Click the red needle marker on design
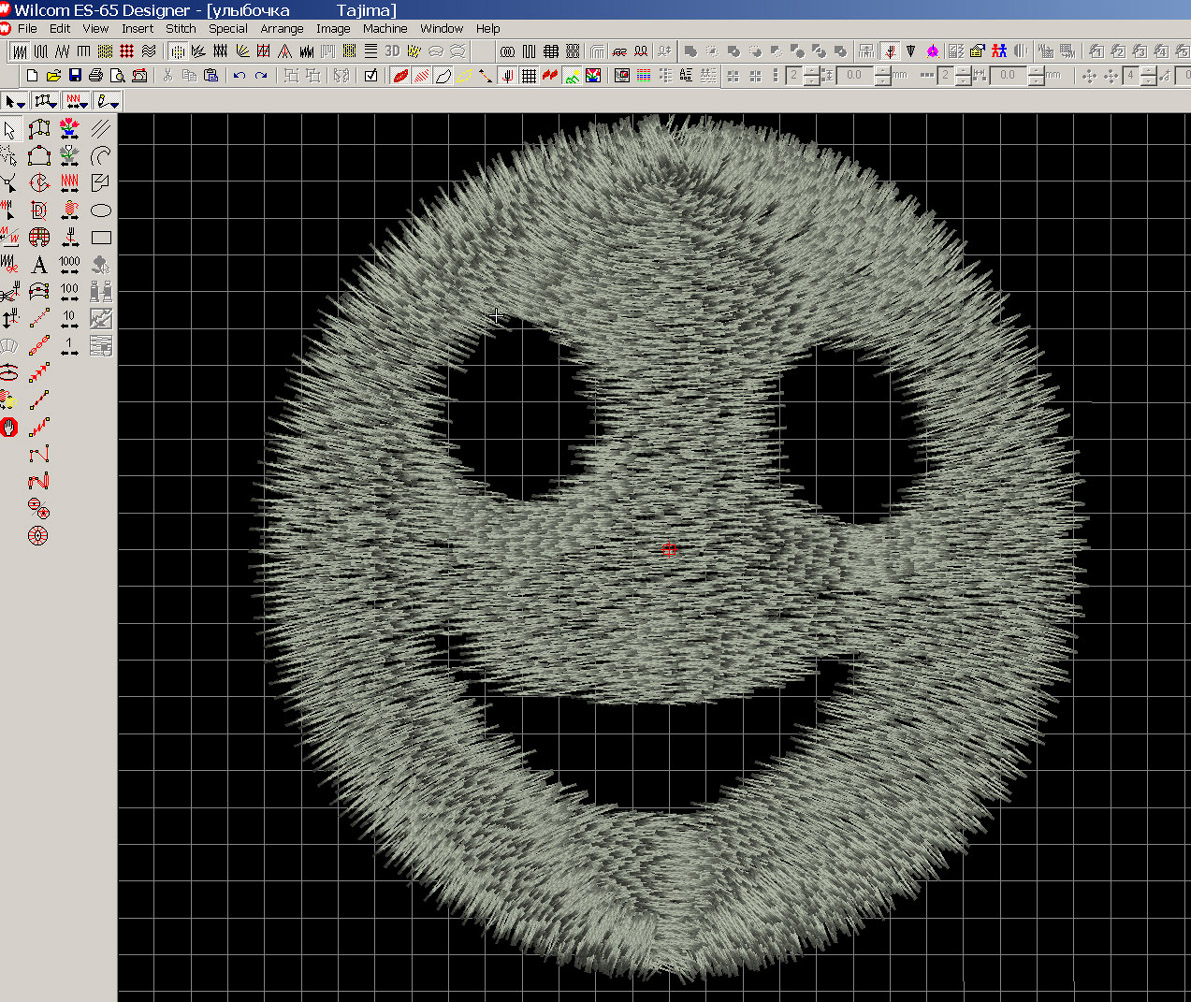This screenshot has height=1002, width=1191. 669,549
